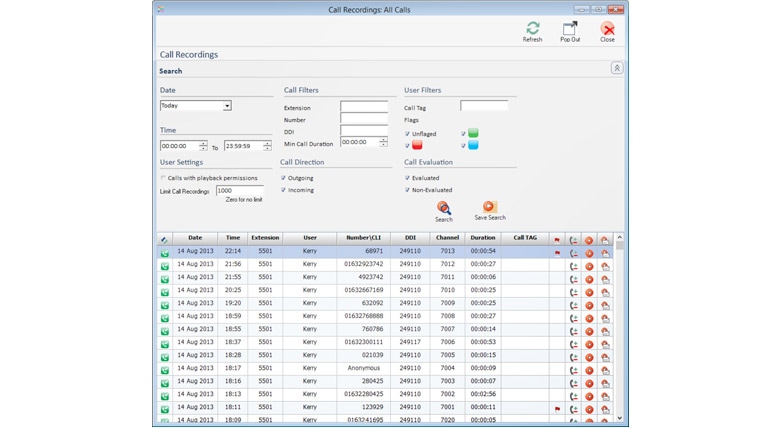Click the Call TAG column header
This screenshot has height=428, width=768.
click(x=525, y=238)
